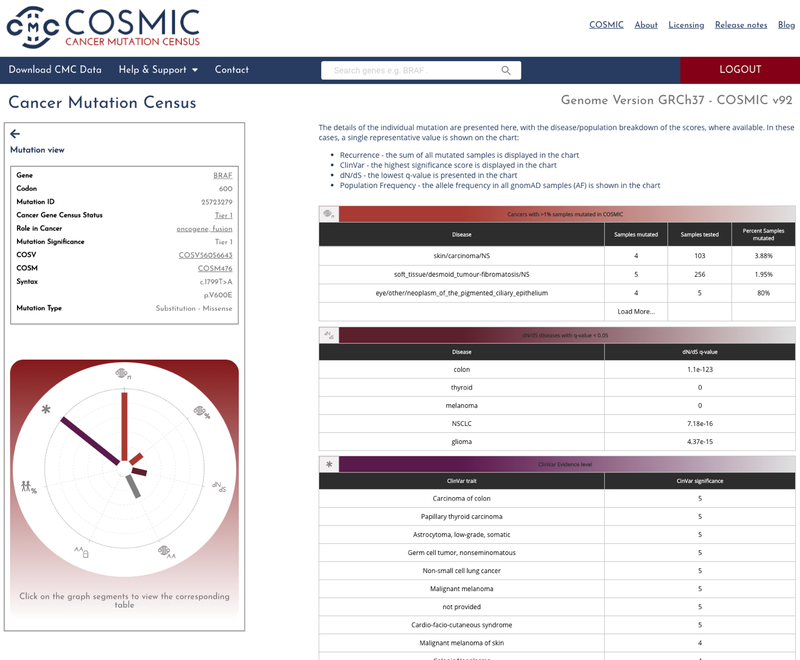This screenshot has height=660, width=800.
Task: Click the back arrow above Mutation view
Action: (15, 134)
